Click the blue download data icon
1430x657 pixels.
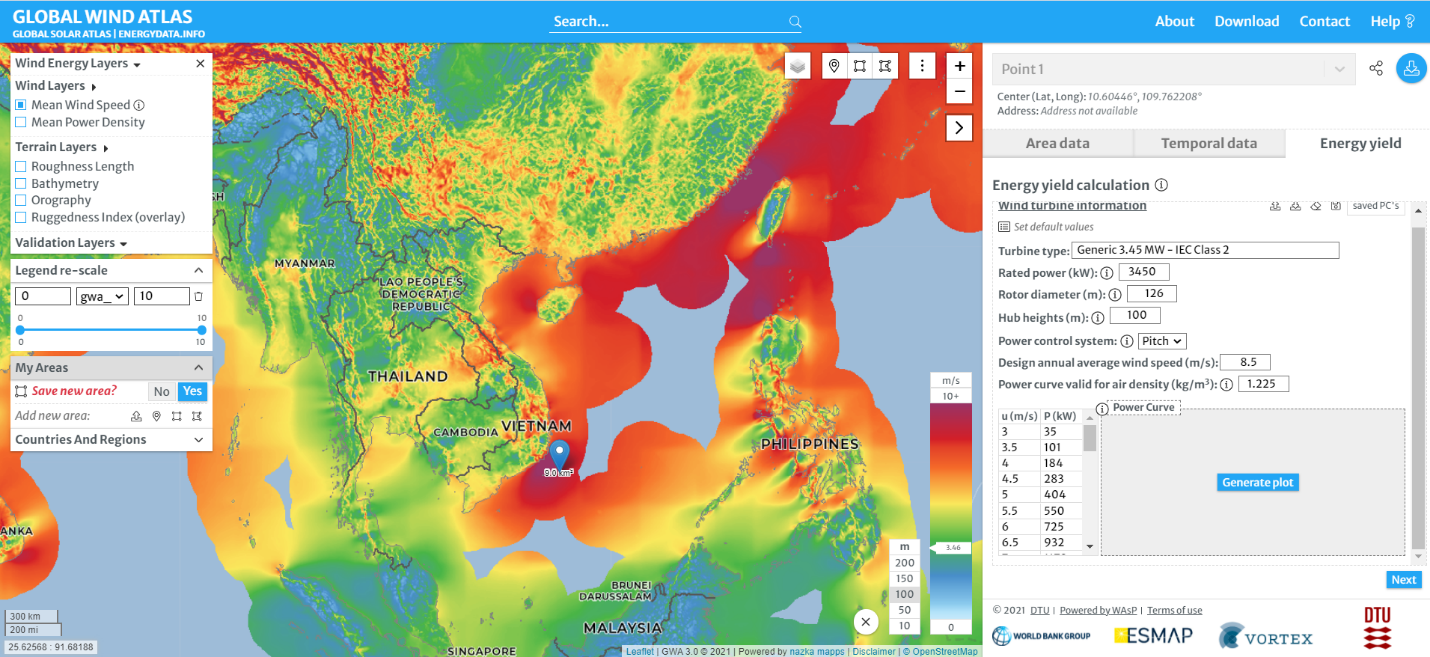tap(1411, 69)
